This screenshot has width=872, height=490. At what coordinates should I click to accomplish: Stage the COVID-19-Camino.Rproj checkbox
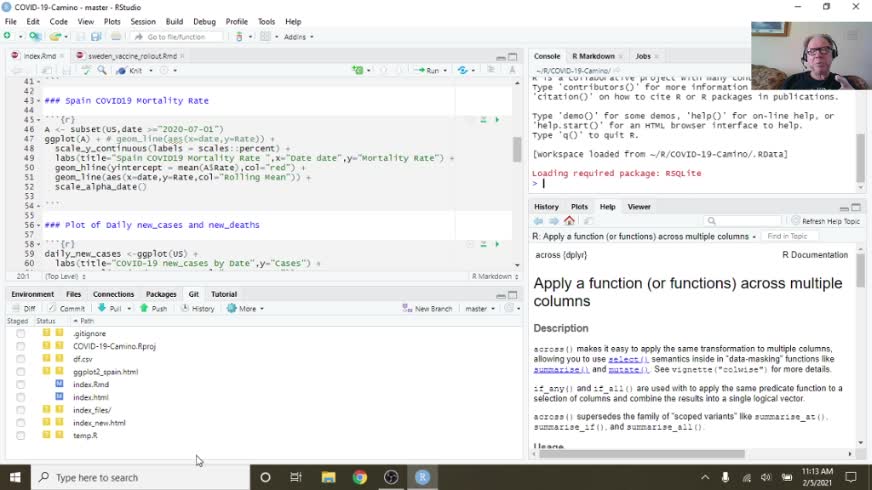pos(21,347)
